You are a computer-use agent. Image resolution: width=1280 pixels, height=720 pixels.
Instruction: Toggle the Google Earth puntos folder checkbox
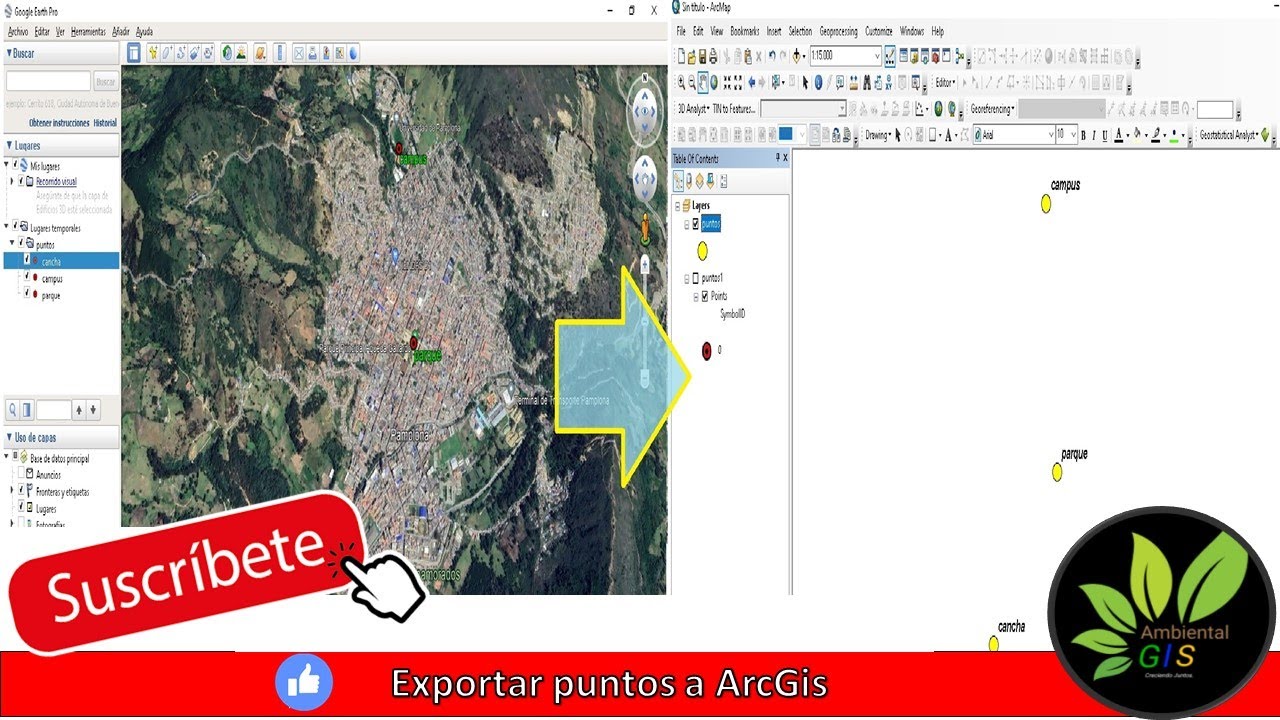(x=21, y=242)
